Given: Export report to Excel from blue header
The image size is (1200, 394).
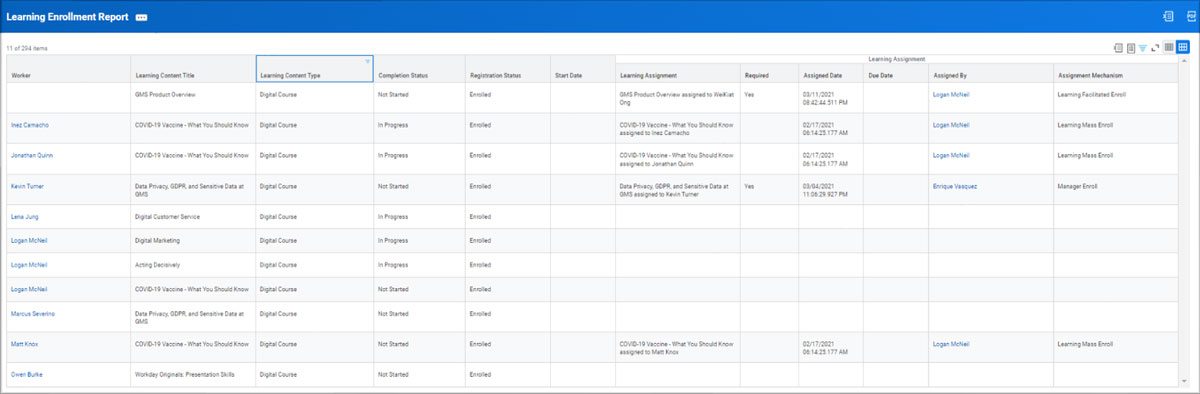Looking at the screenshot, I should tap(1167, 17).
